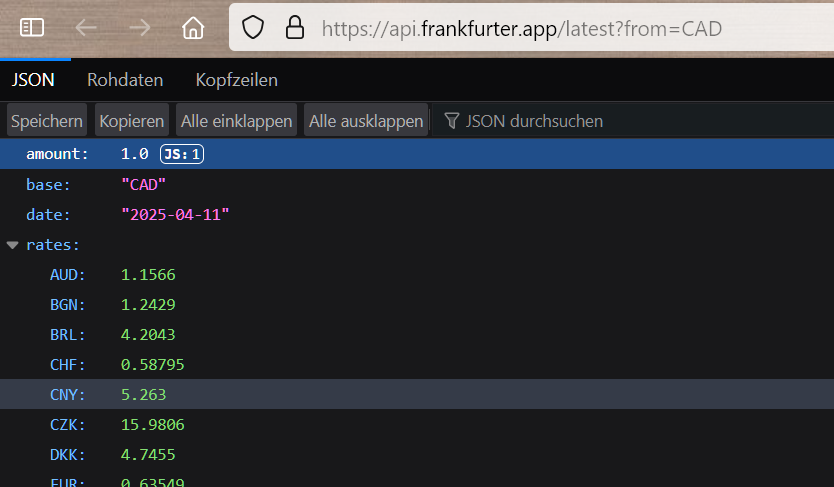
Task: Select the CZK rate row
Action: coord(417,425)
